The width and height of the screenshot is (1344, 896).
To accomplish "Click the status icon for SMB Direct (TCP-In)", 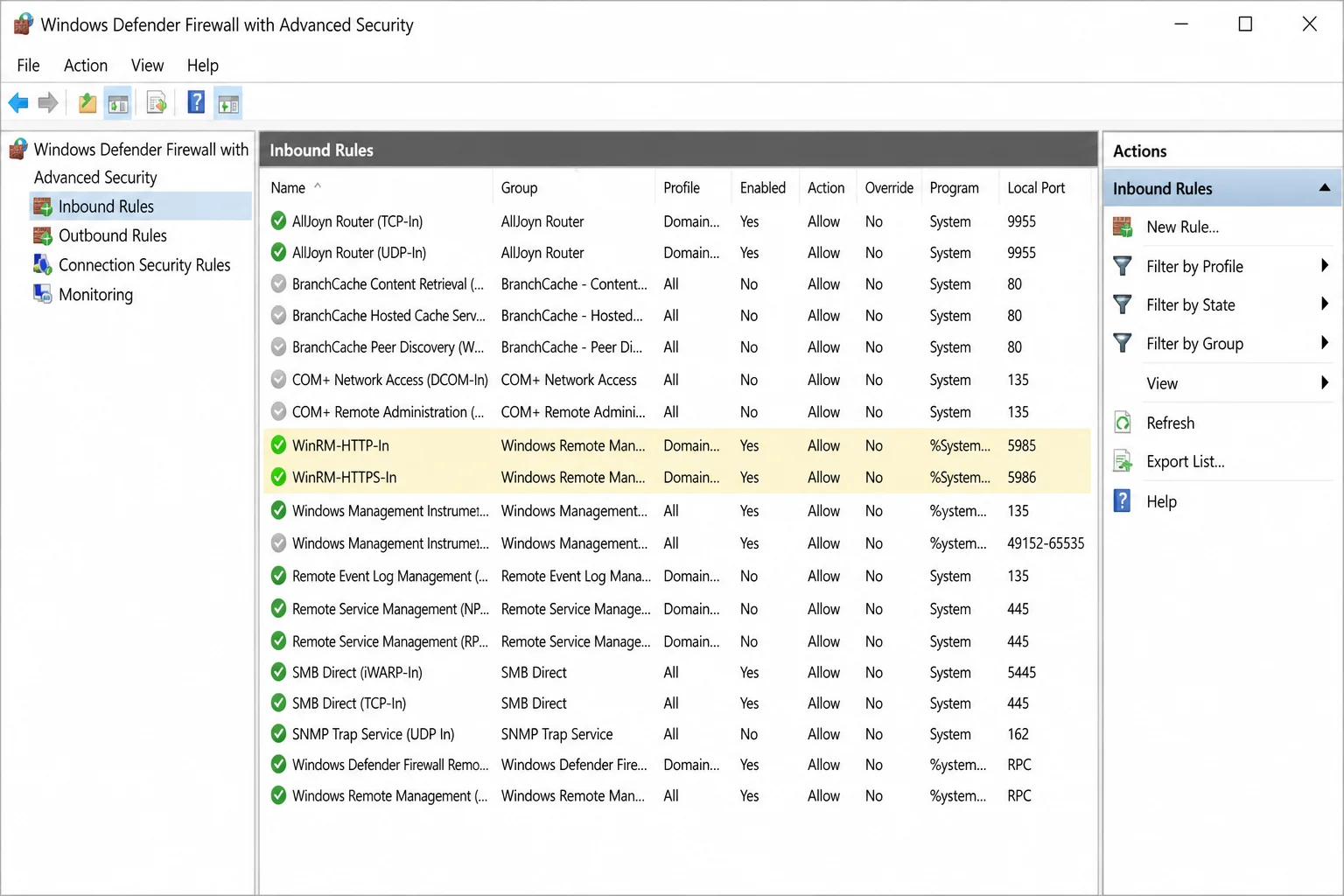I will (278, 703).
